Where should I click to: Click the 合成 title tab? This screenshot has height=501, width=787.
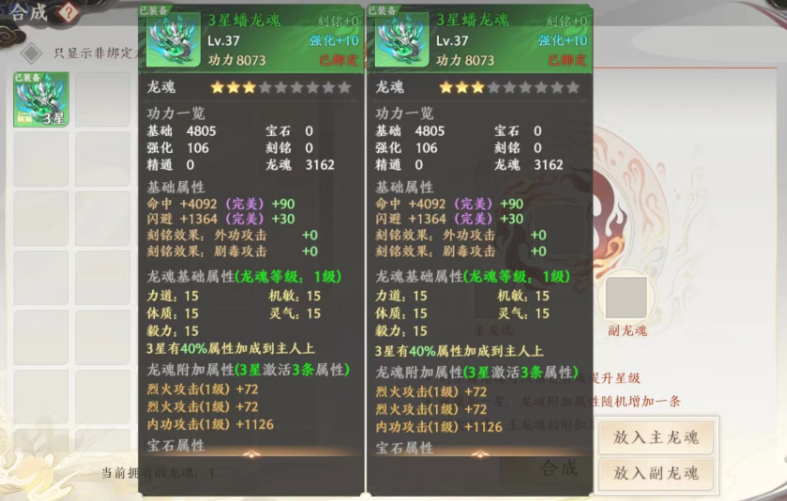coord(29,12)
